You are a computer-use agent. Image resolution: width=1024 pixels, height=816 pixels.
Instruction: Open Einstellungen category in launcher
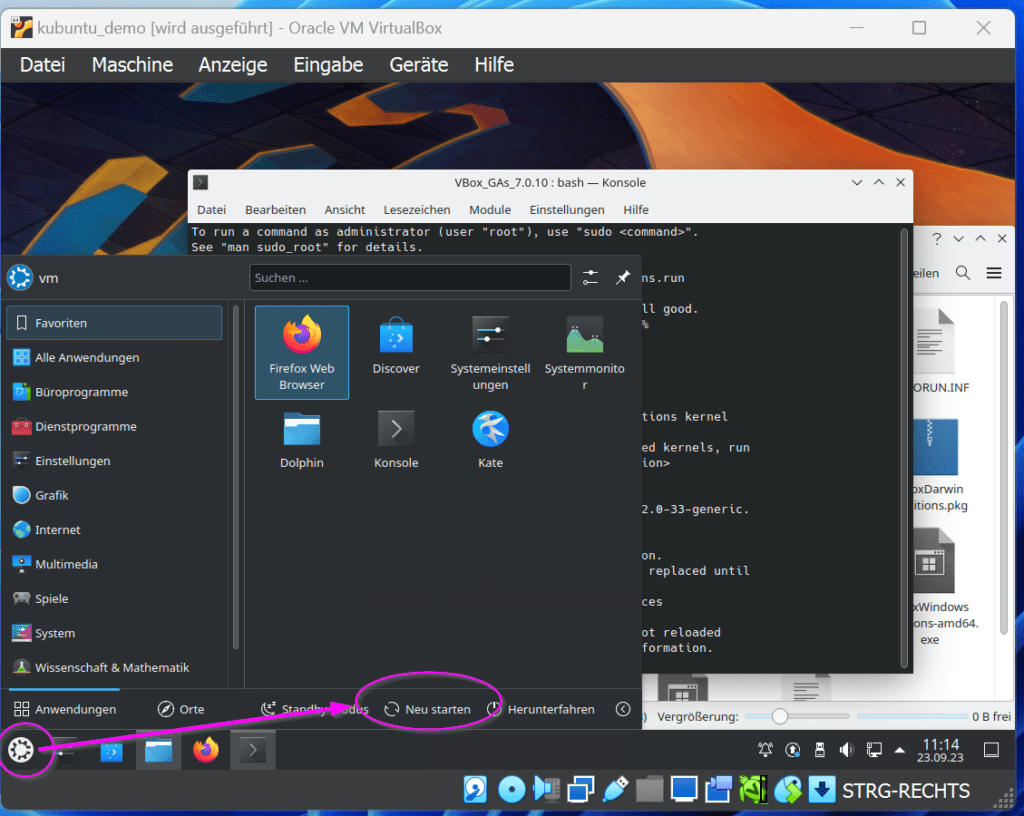click(114, 461)
